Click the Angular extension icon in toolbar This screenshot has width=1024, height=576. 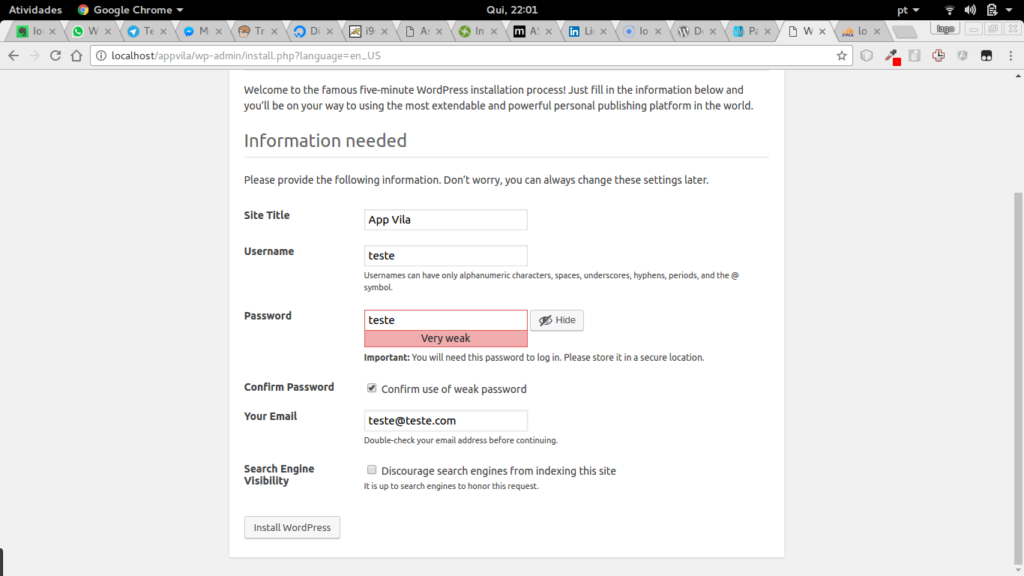point(961,56)
